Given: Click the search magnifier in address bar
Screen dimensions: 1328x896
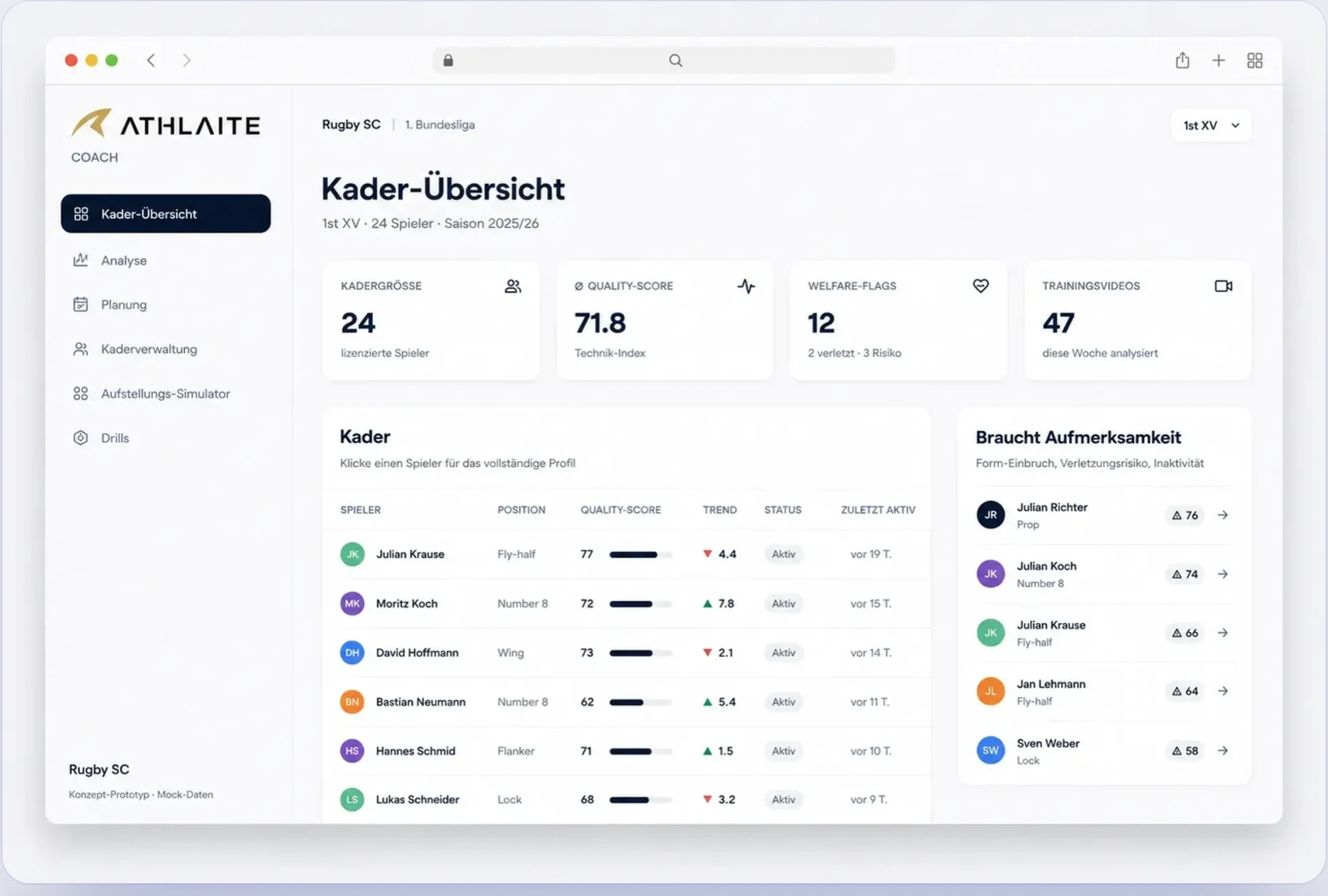Looking at the screenshot, I should pyautogui.click(x=675, y=60).
